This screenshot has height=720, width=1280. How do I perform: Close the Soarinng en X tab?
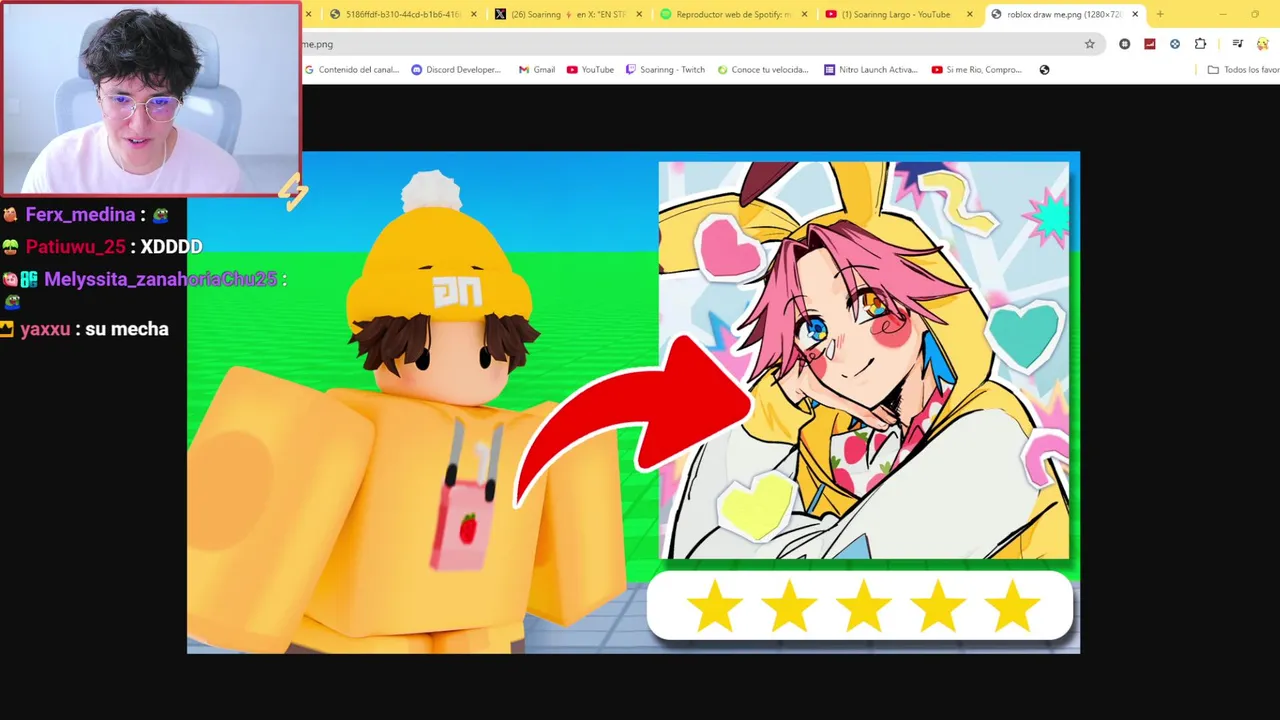tap(639, 14)
